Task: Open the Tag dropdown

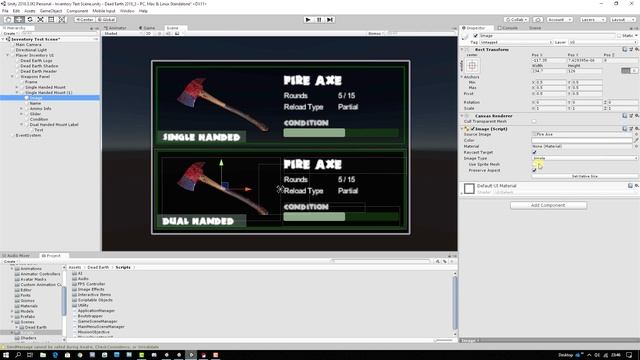Action: pyautogui.click(x=516, y=42)
